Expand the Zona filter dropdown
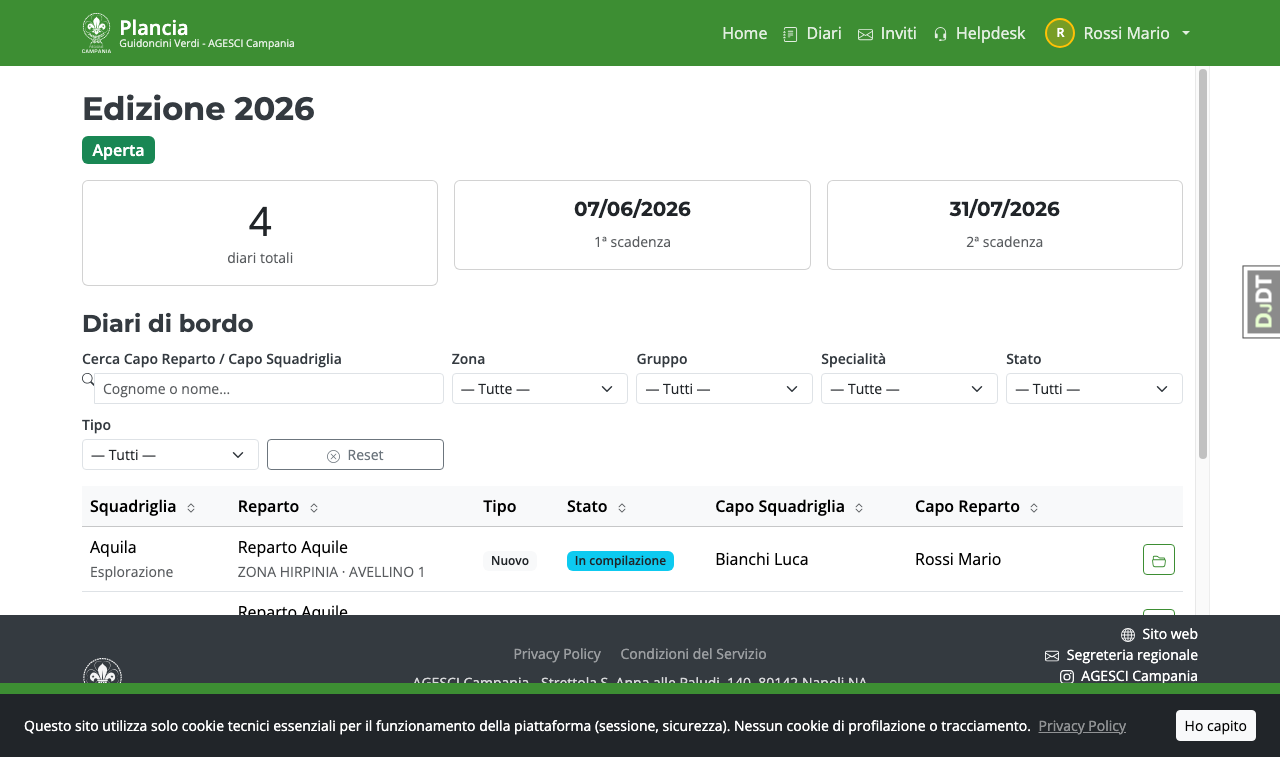This screenshot has width=1280, height=757. click(540, 389)
